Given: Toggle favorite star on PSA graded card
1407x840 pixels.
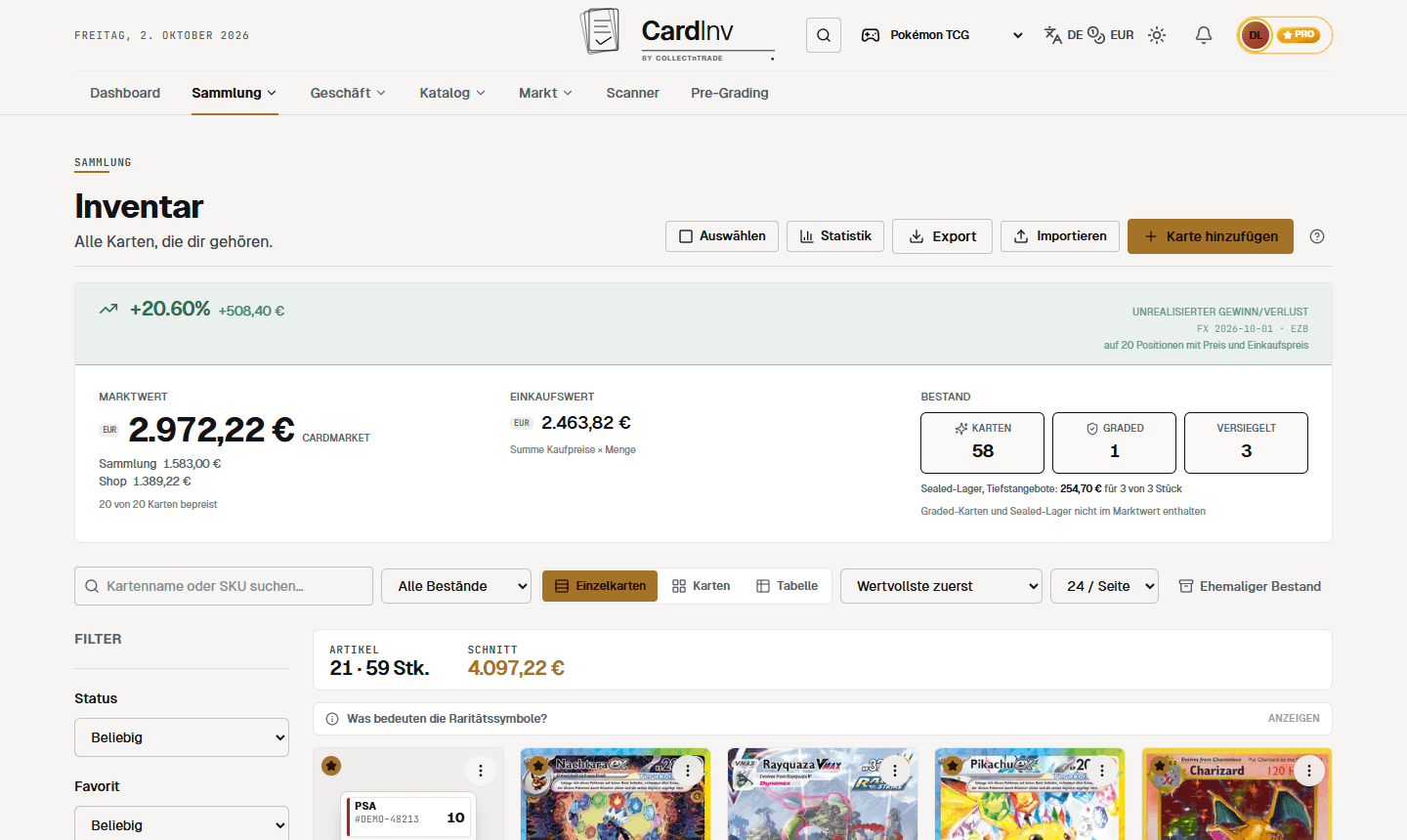Looking at the screenshot, I should (331, 766).
